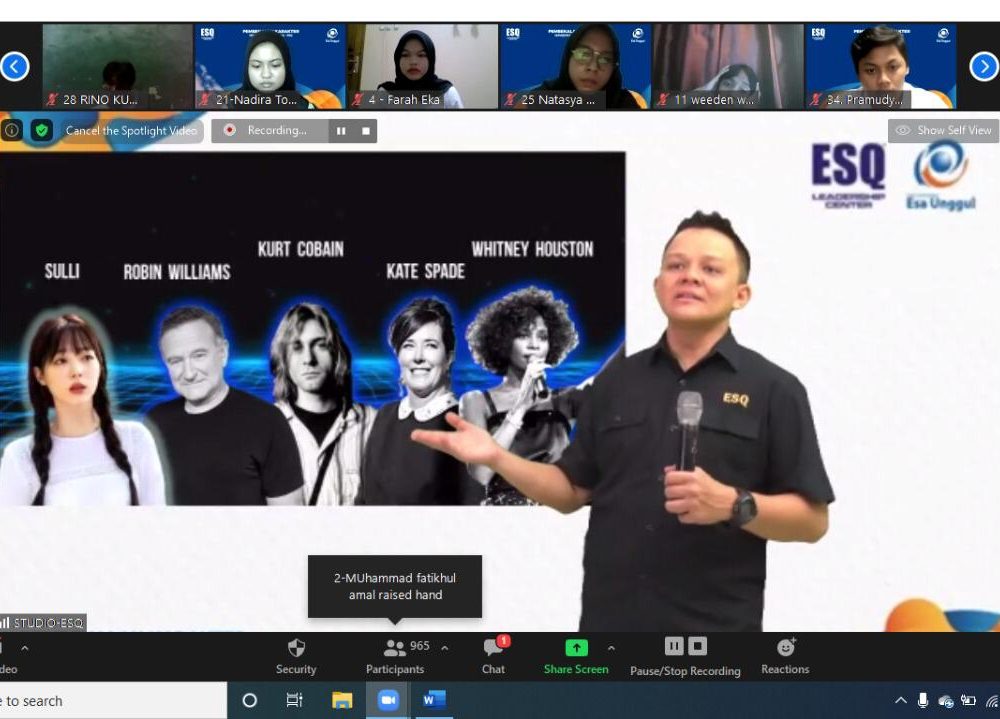Expand the caret next to Share Screen
Viewport: 1000px width, 719px height.
[611, 647]
